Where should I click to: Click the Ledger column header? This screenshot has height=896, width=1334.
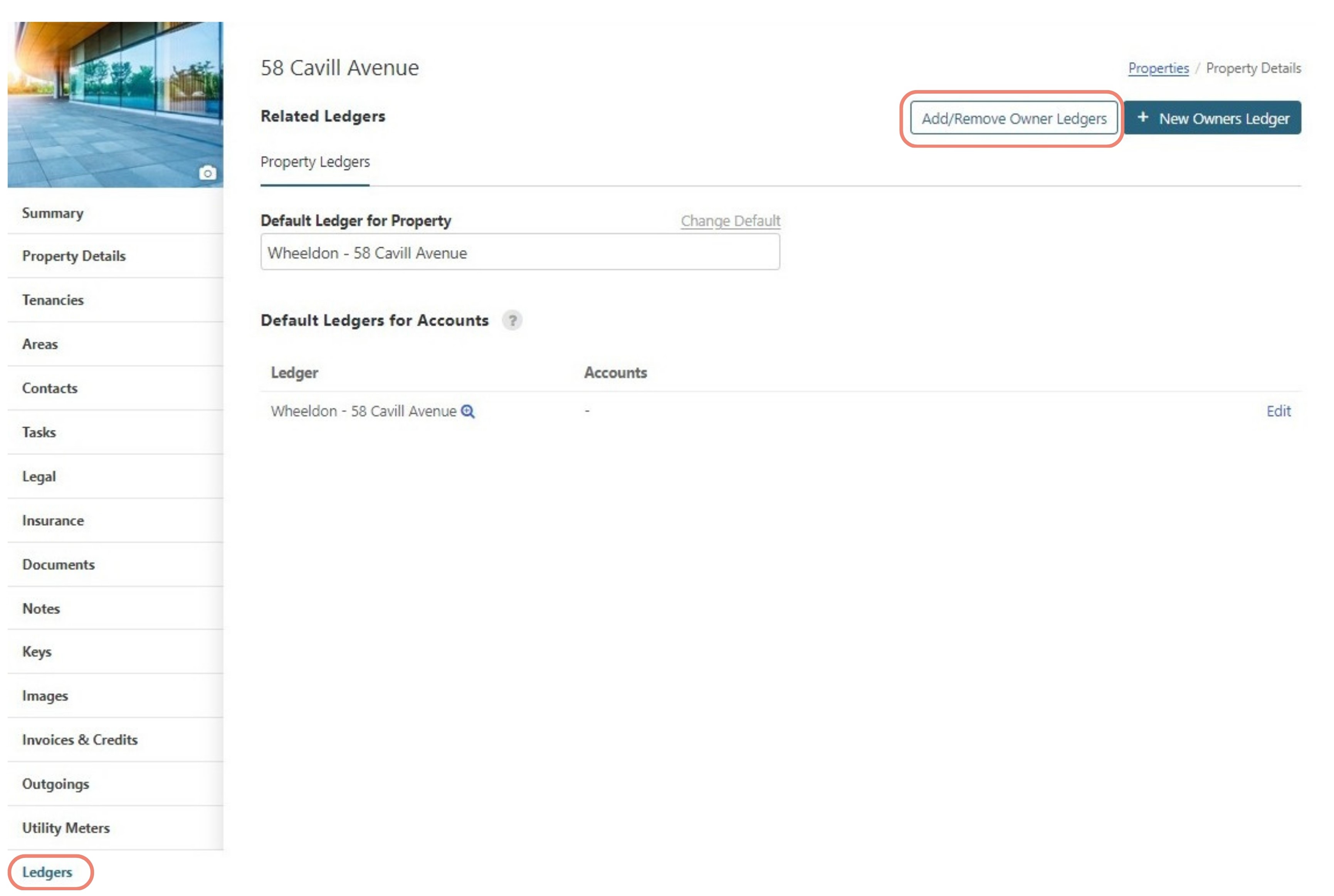tap(294, 373)
